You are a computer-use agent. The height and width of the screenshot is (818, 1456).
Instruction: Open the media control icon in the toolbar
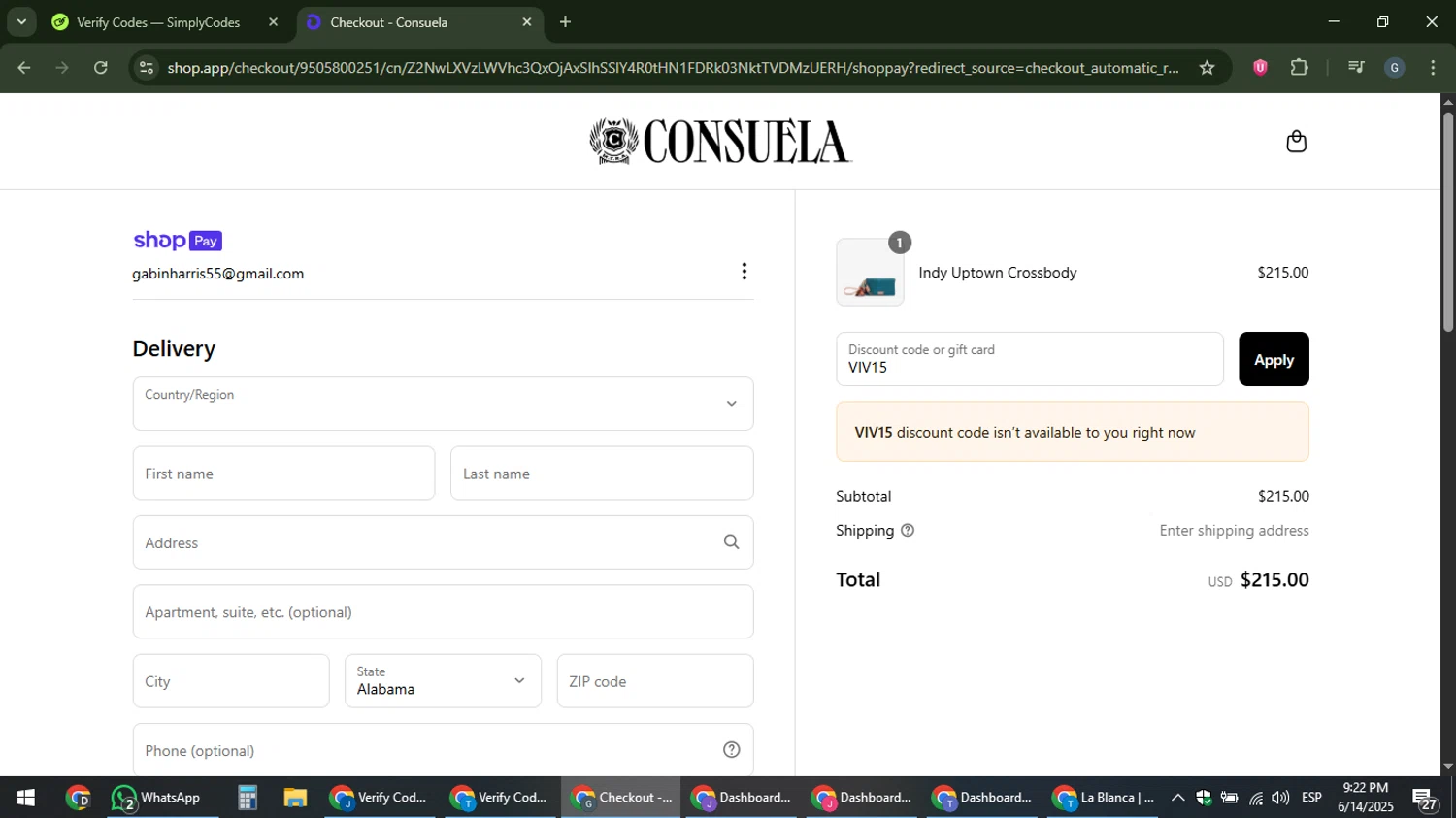1356,68
